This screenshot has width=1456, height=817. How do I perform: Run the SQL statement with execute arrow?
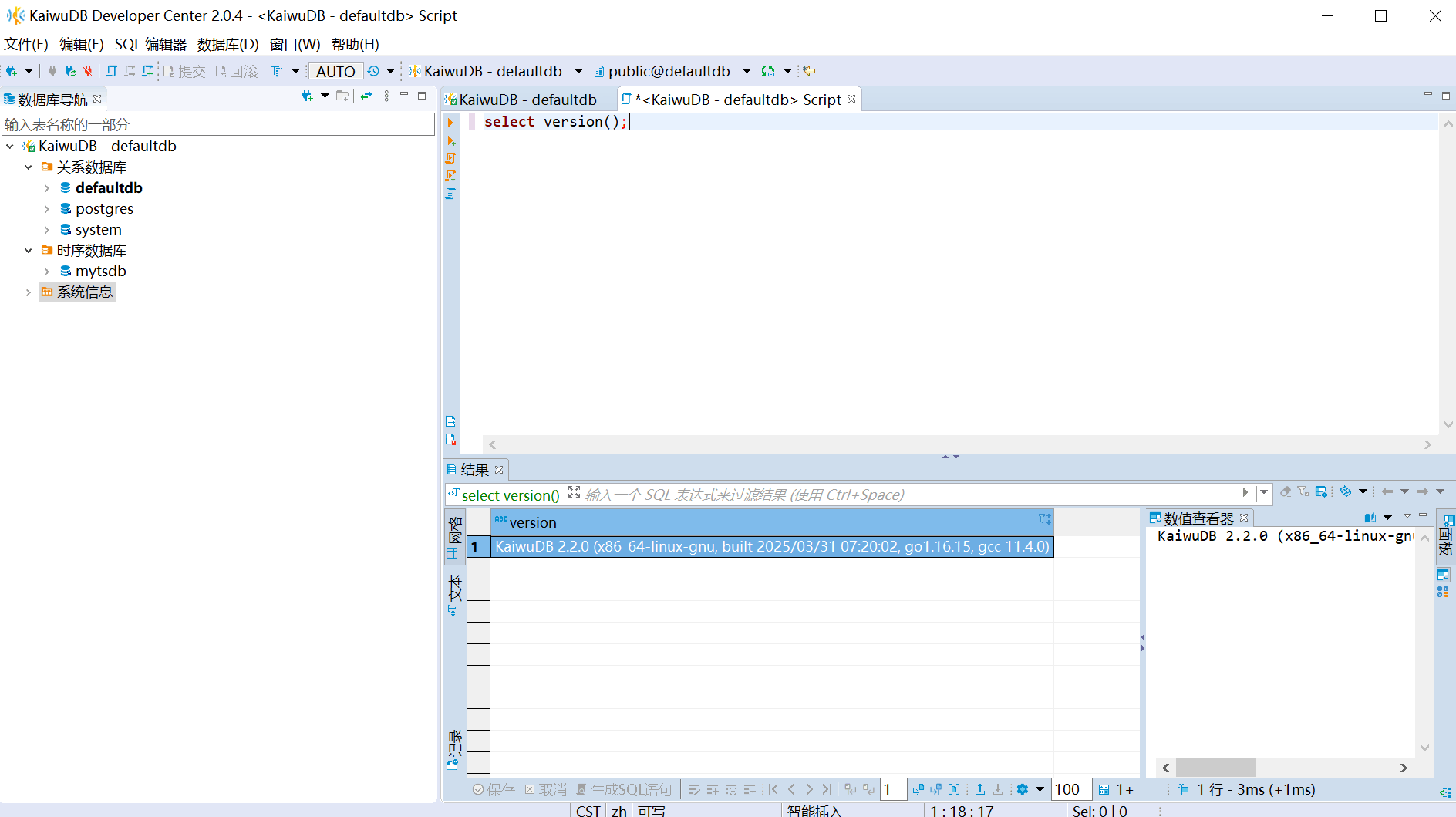(x=451, y=122)
